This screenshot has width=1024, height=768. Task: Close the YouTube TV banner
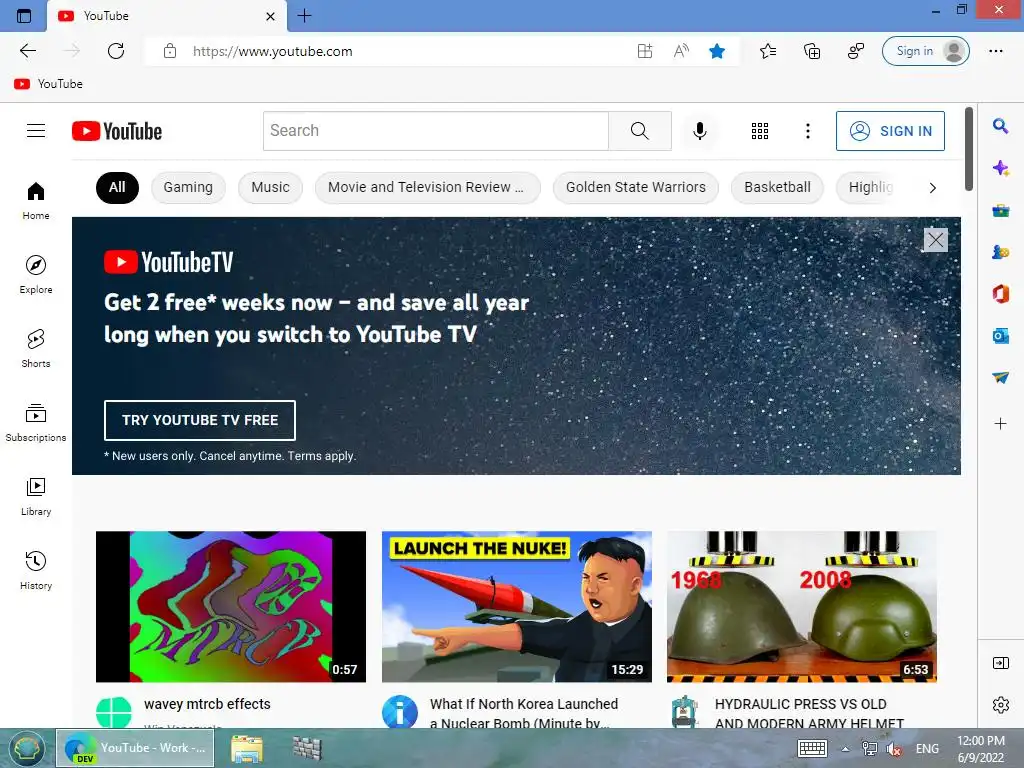pos(935,240)
